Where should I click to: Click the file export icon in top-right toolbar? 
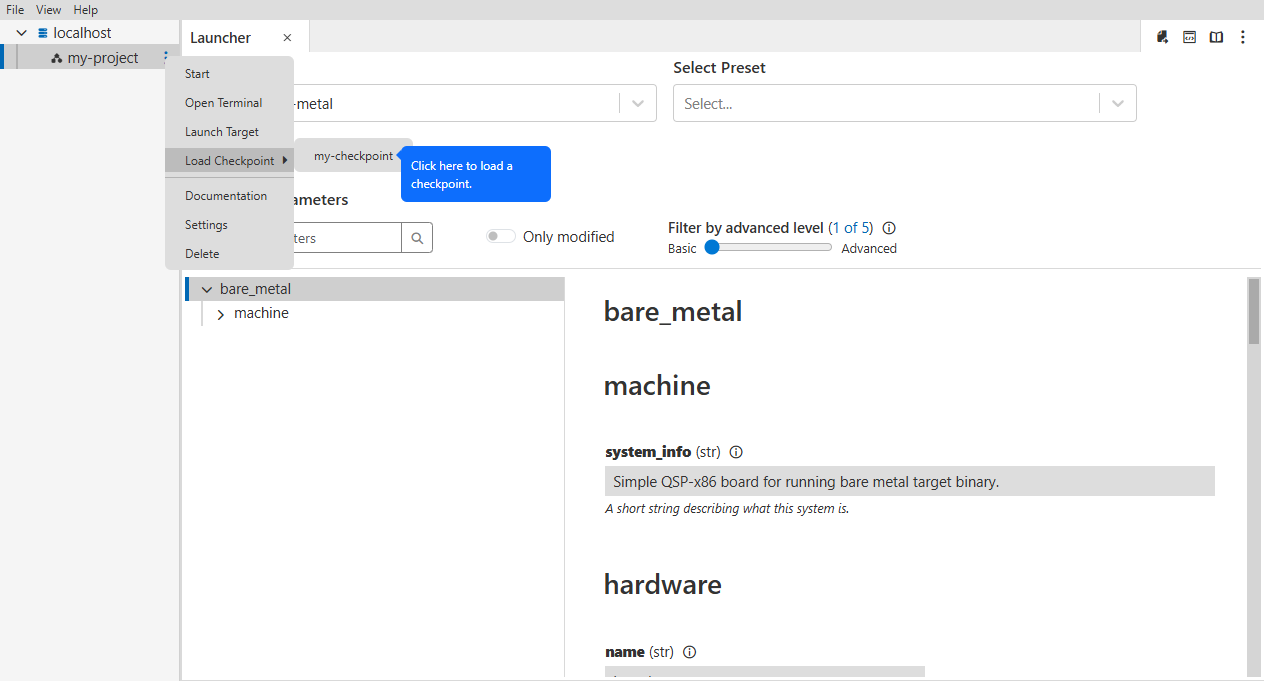tap(1163, 37)
